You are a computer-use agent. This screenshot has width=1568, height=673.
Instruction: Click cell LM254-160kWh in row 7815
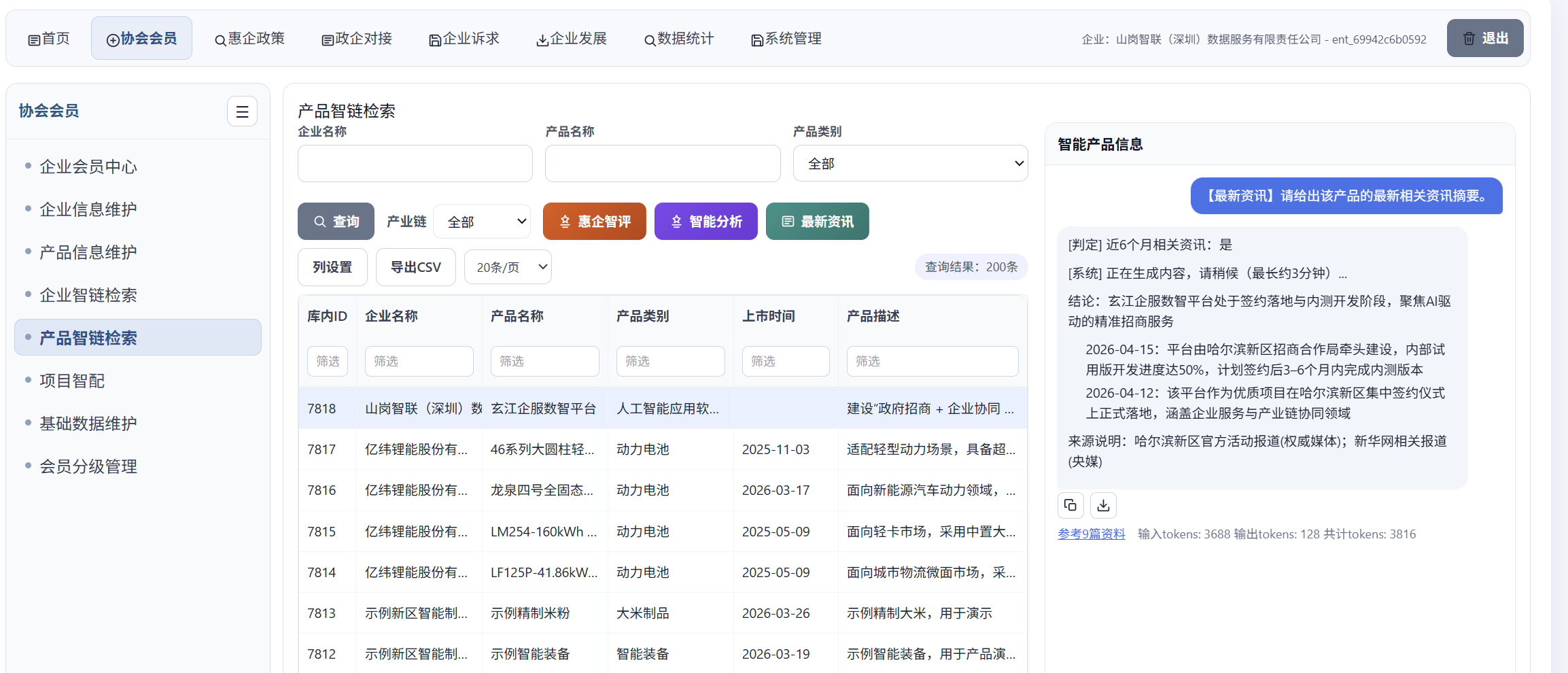pos(544,532)
